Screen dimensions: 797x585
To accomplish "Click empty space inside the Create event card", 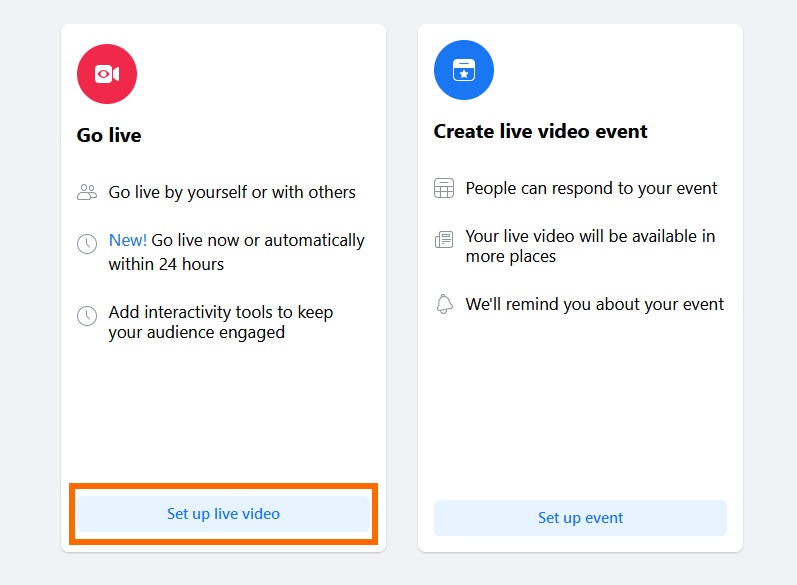I will pyautogui.click(x=580, y=410).
